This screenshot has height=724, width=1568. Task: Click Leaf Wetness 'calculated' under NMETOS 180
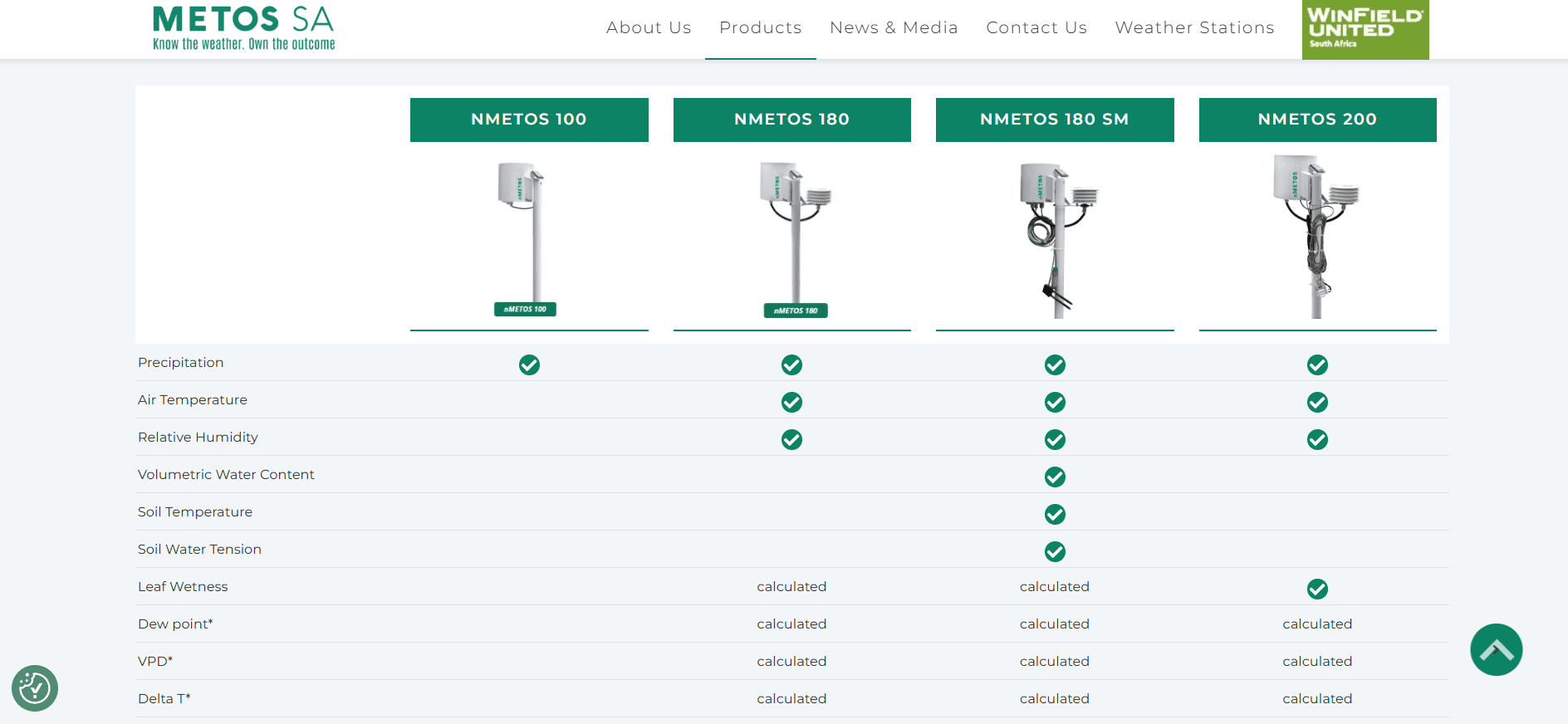click(x=791, y=586)
